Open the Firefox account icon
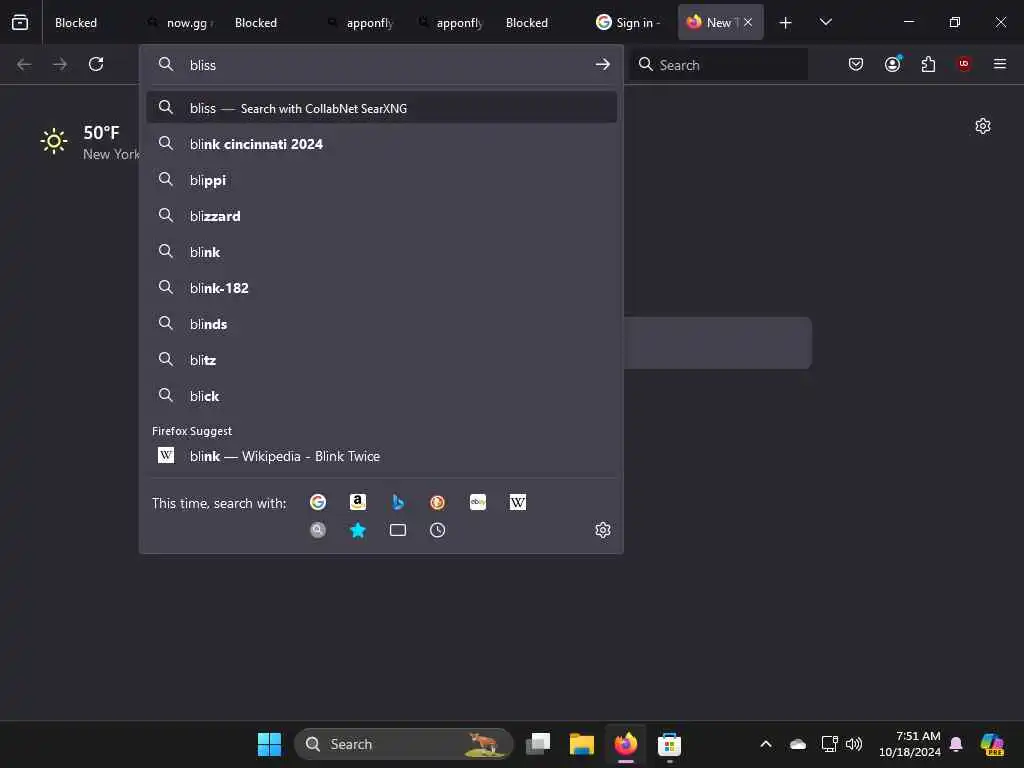 pyautogui.click(x=893, y=64)
